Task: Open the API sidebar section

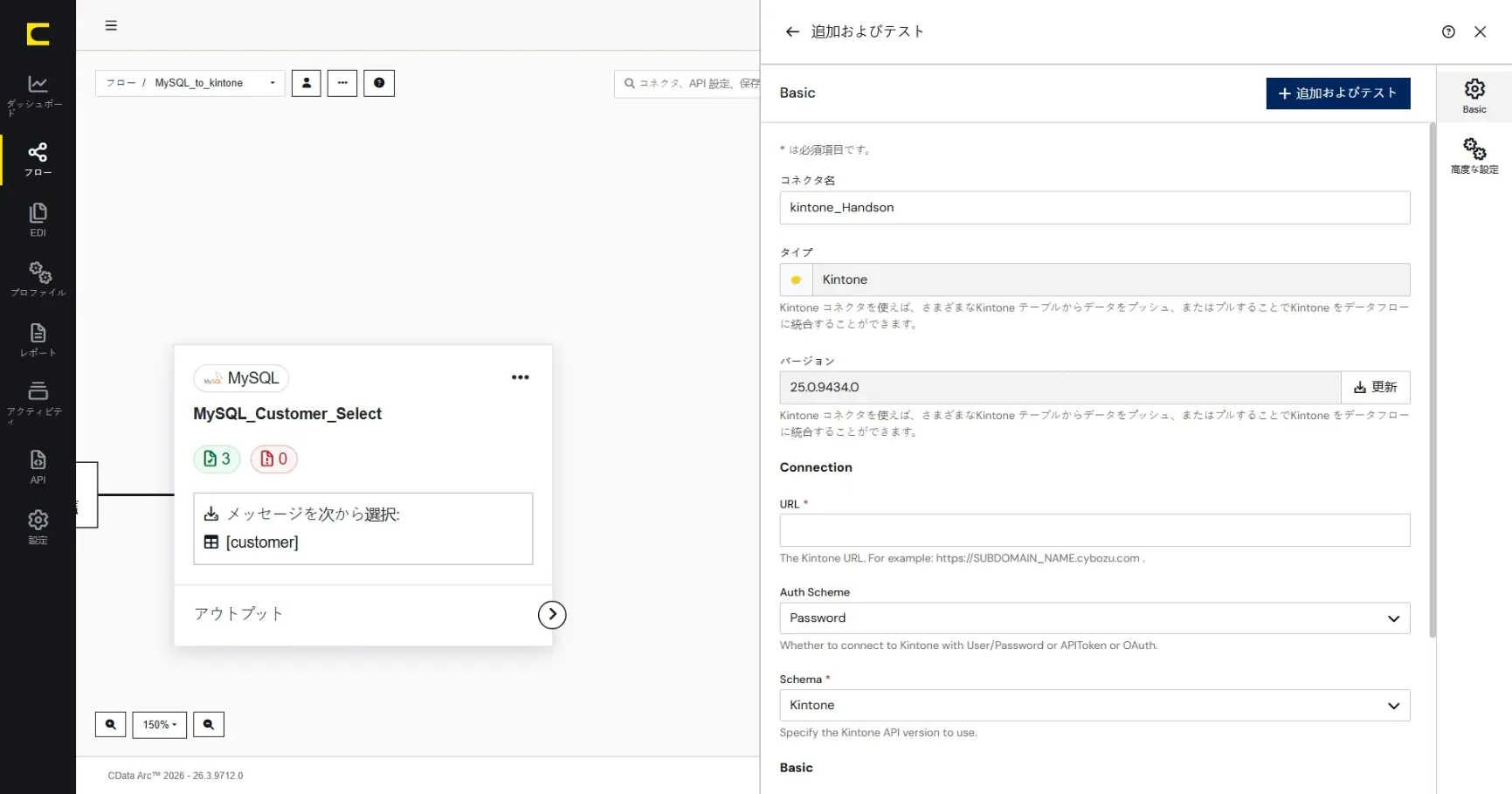Action: click(x=38, y=466)
